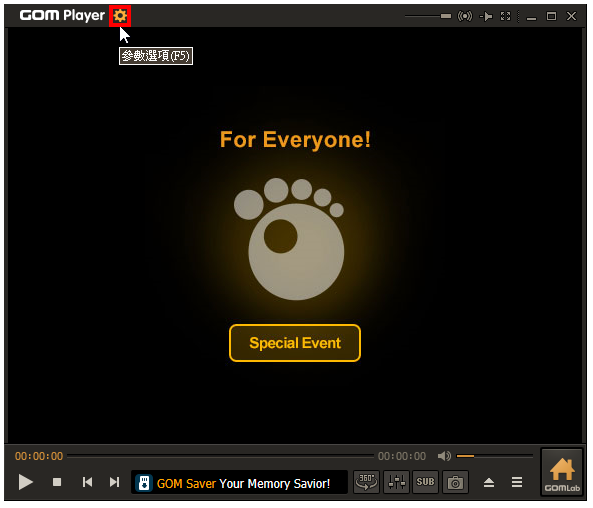Open the playlist hamburger icon
Screen dimensions: 593x508
coord(517,482)
